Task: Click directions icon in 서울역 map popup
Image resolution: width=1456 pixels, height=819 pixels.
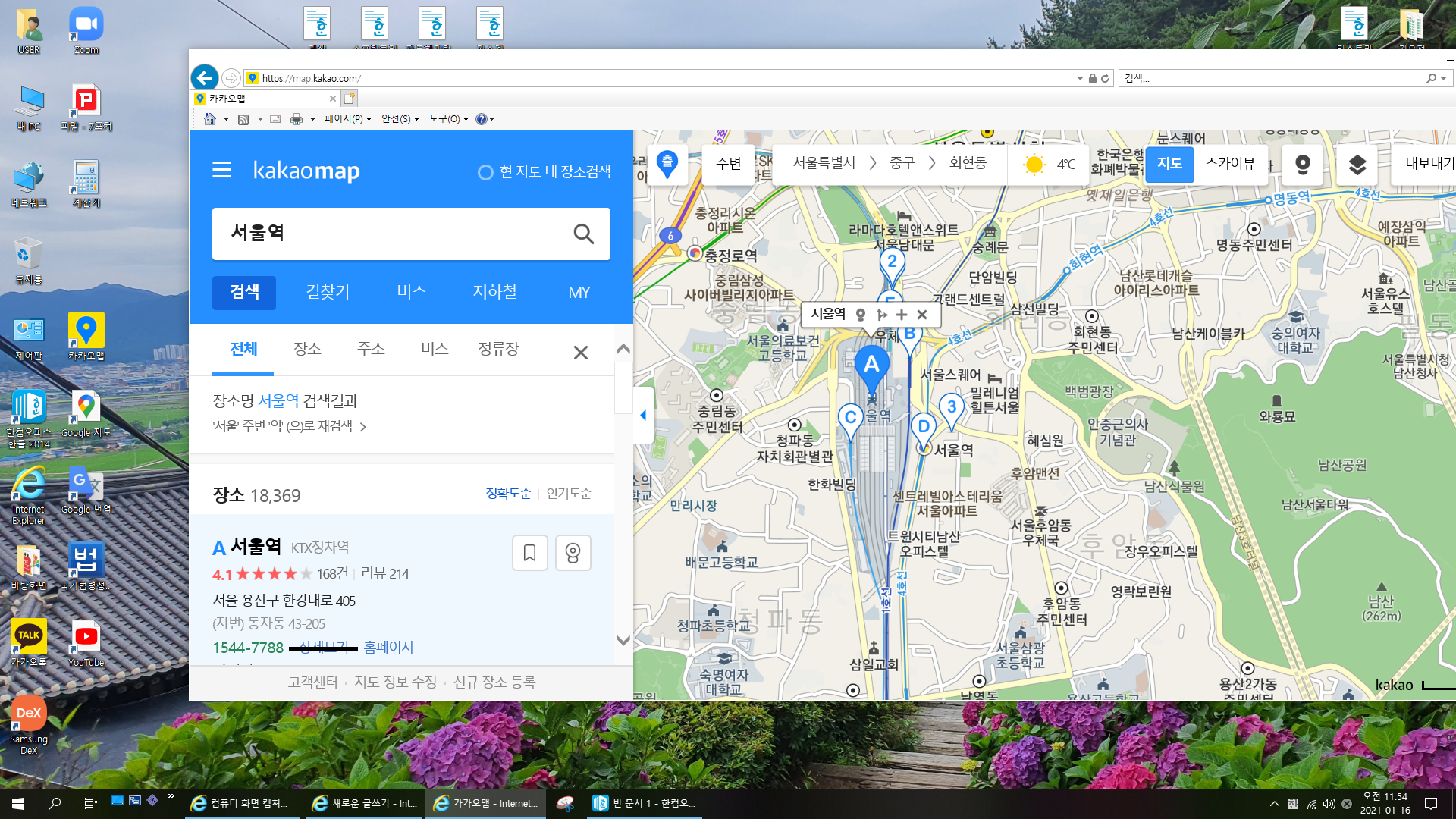Action: point(881,314)
